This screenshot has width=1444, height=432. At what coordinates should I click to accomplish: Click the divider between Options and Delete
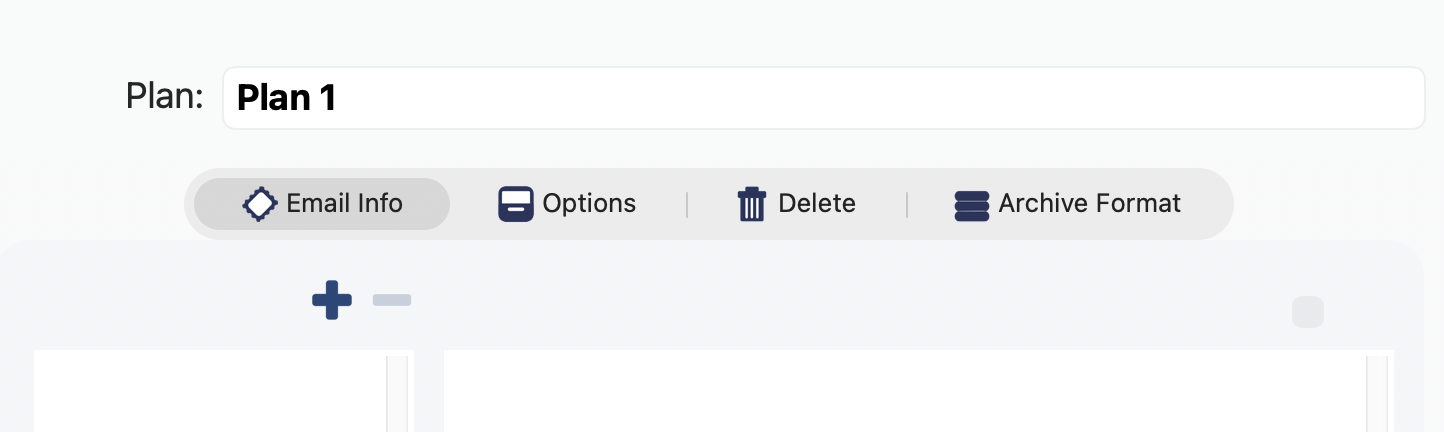687,205
